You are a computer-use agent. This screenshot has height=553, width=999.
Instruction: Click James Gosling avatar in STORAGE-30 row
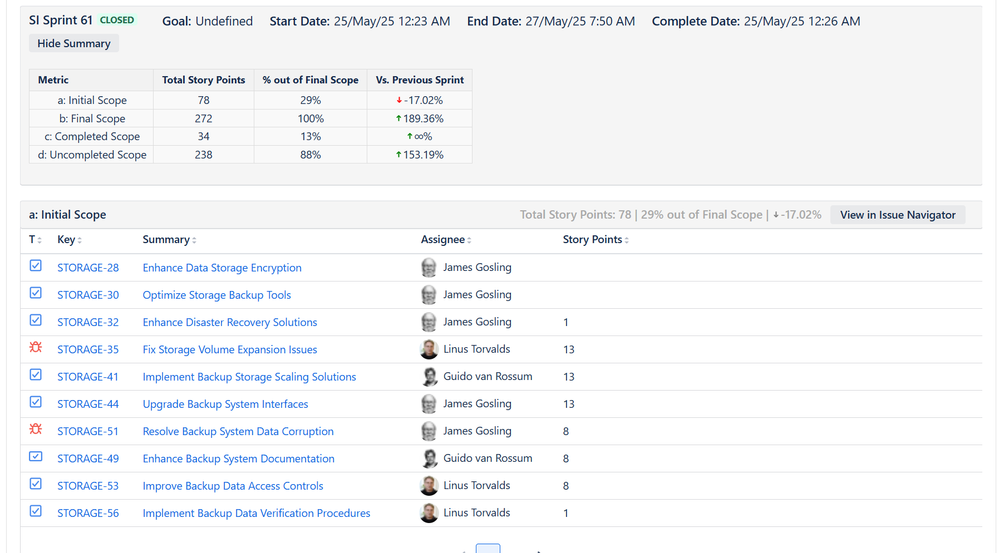pos(429,295)
